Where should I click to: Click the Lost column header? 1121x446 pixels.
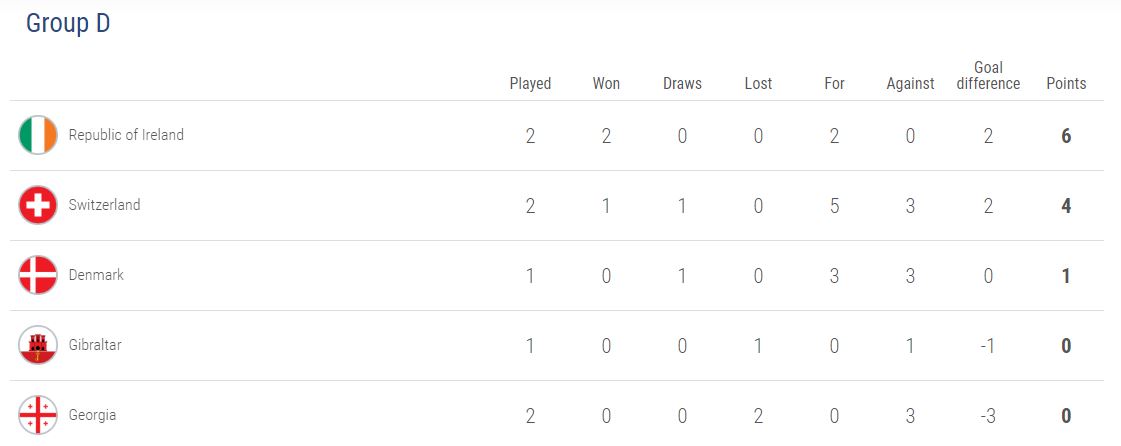coord(758,84)
